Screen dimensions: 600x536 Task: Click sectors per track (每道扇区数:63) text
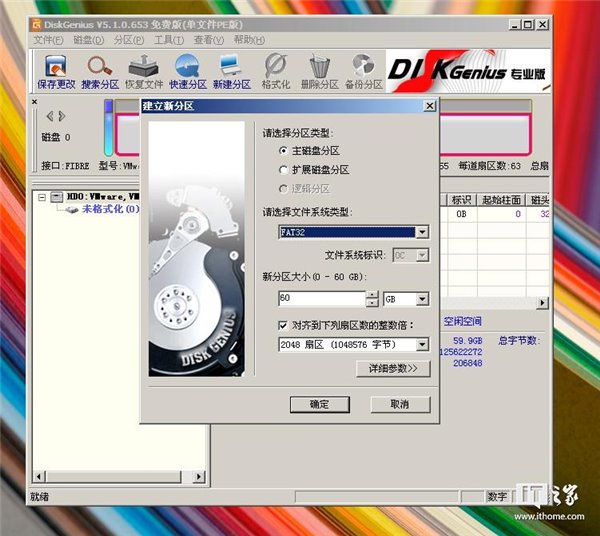pyautogui.click(x=489, y=166)
